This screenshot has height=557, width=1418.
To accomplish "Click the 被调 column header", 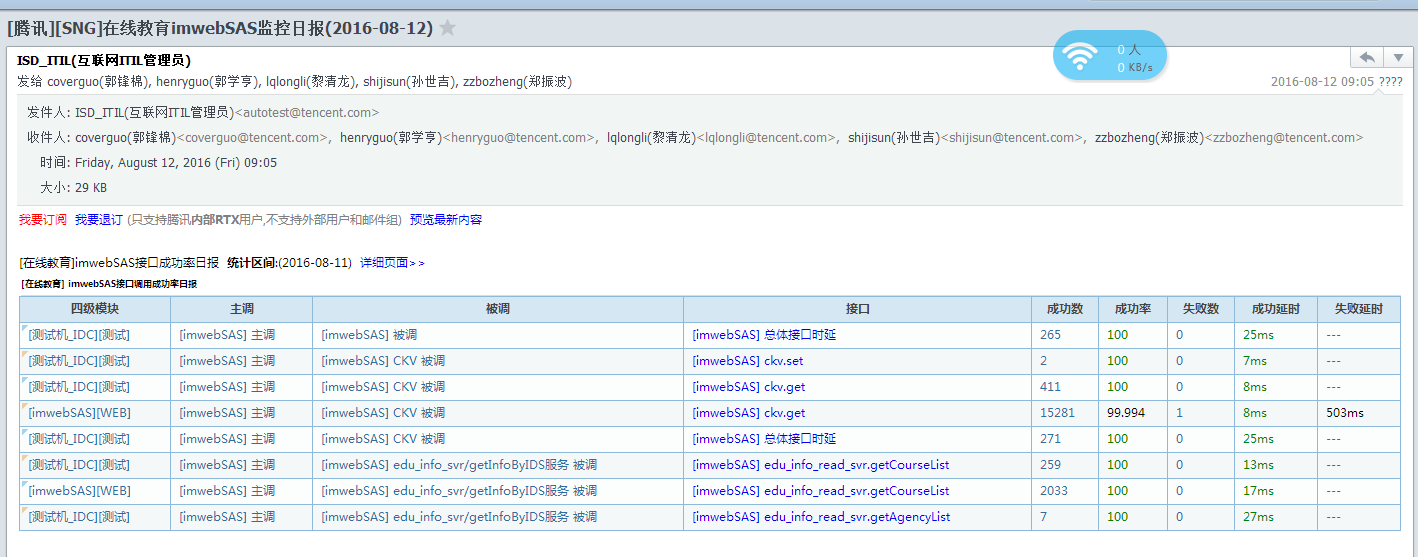I will point(498,310).
